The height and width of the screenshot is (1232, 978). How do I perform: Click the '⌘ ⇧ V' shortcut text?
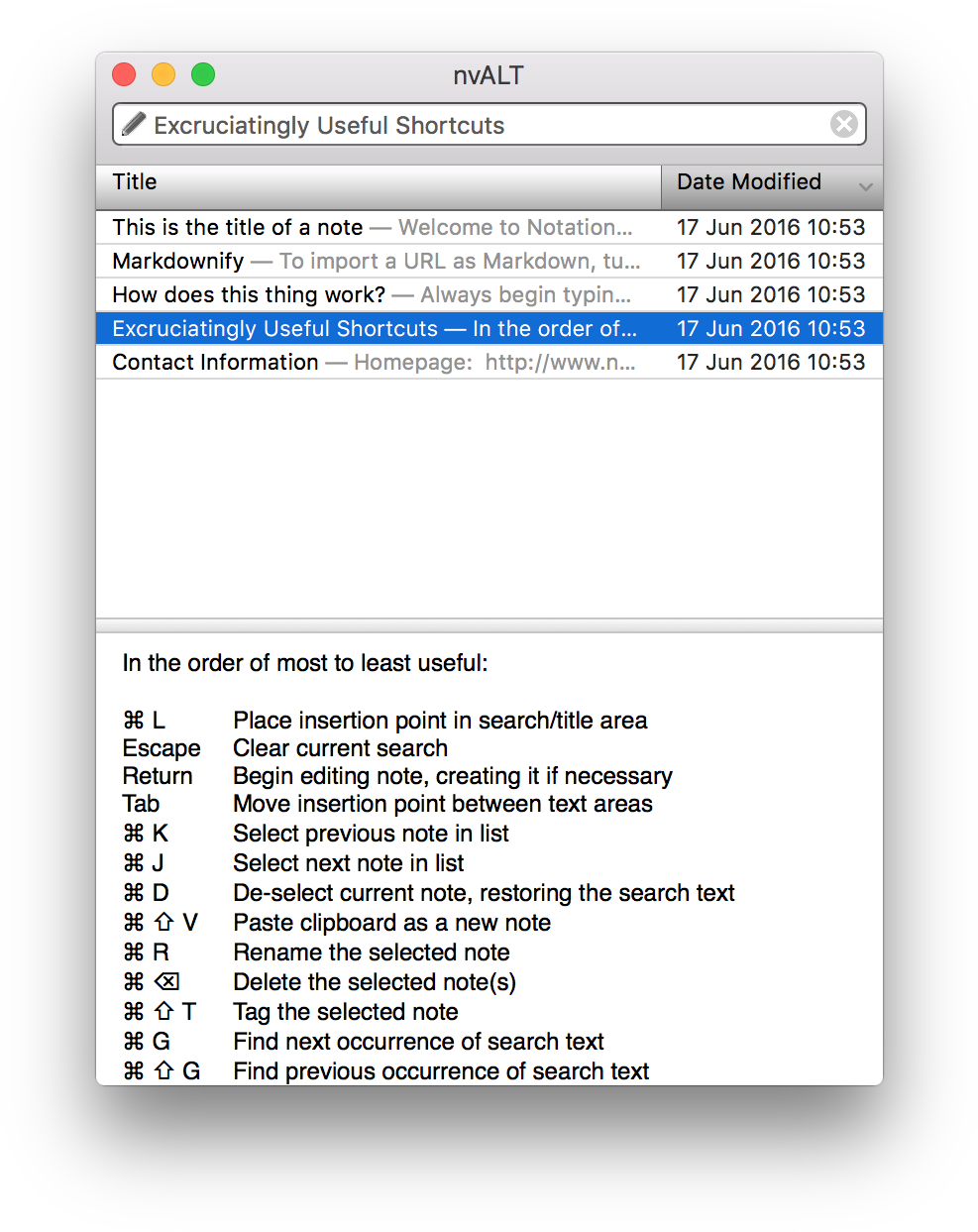click(x=161, y=923)
